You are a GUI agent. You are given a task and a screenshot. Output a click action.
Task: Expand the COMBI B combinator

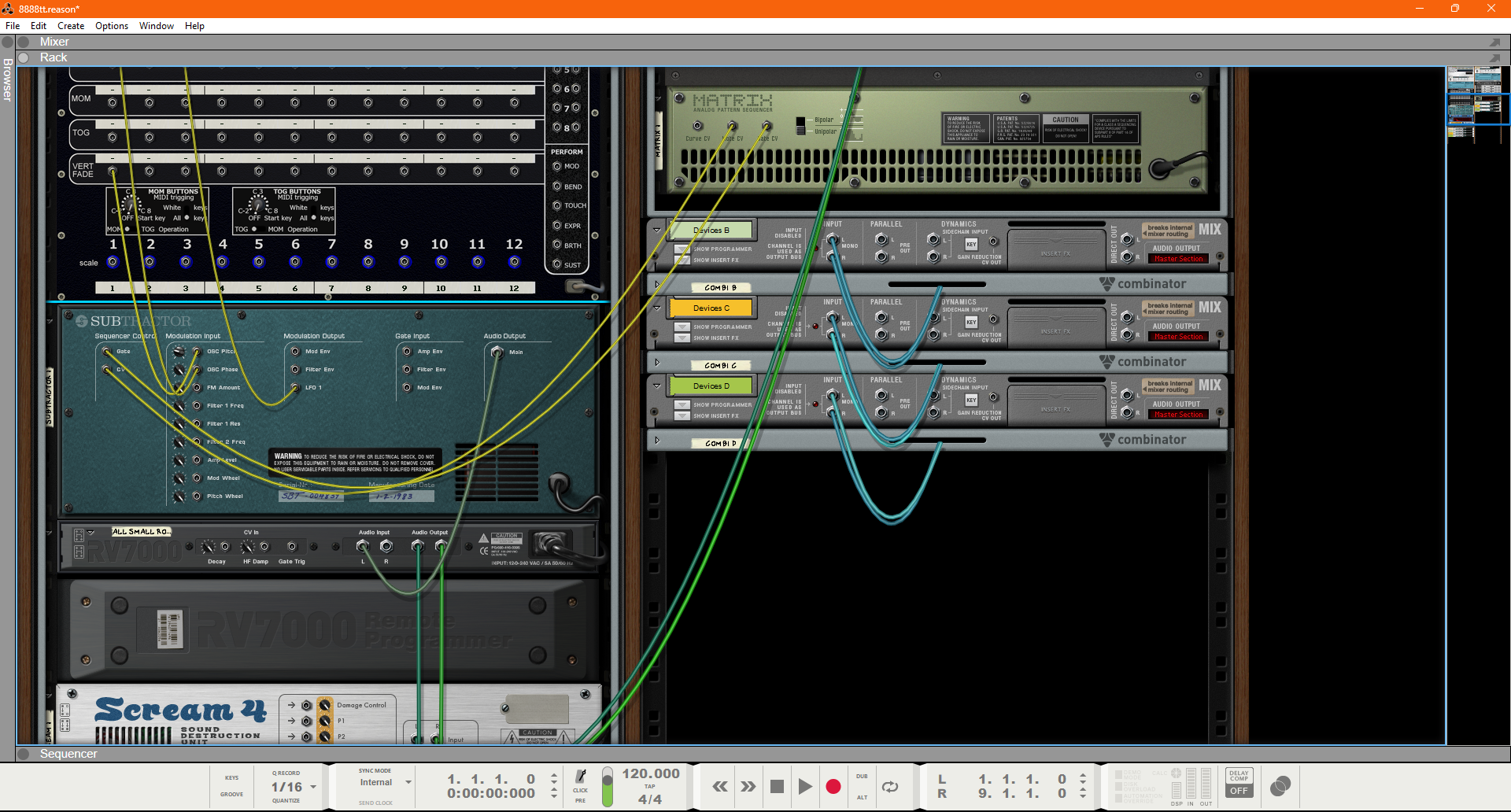tap(657, 285)
